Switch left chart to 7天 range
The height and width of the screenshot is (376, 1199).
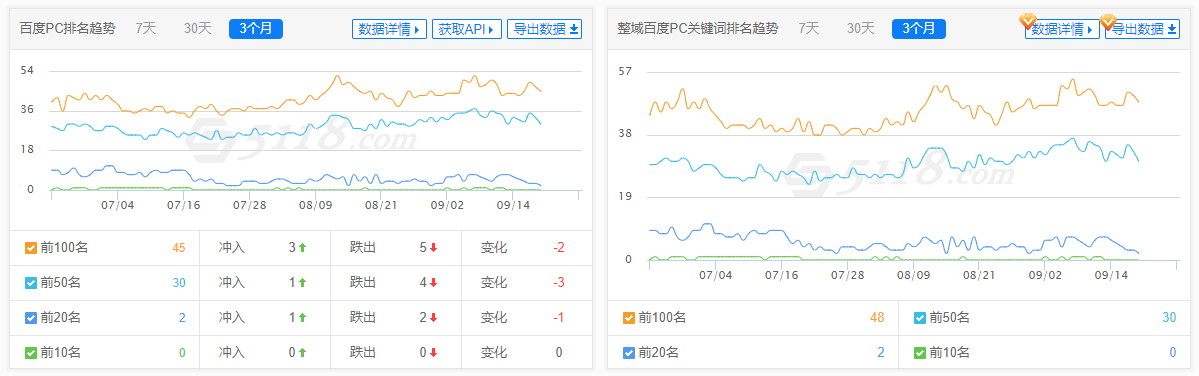tap(146, 28)
